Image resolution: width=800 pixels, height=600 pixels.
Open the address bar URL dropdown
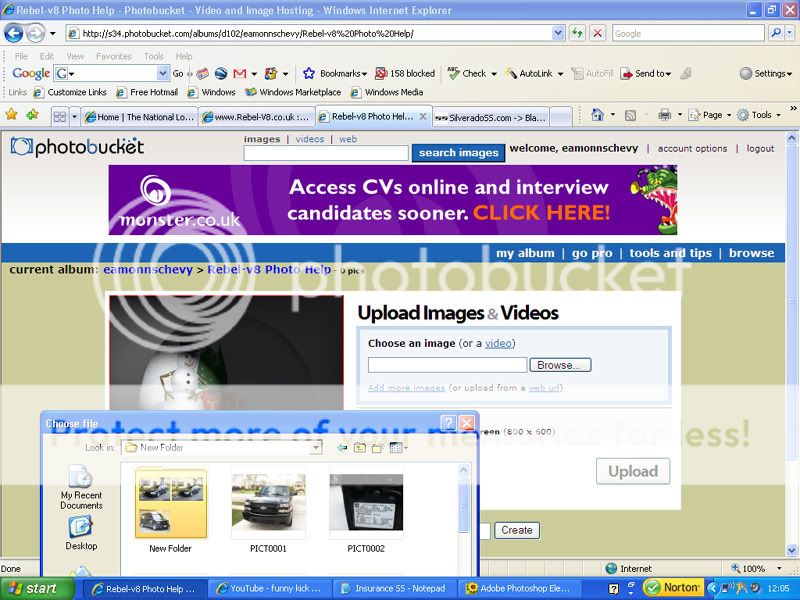[558, 33]
